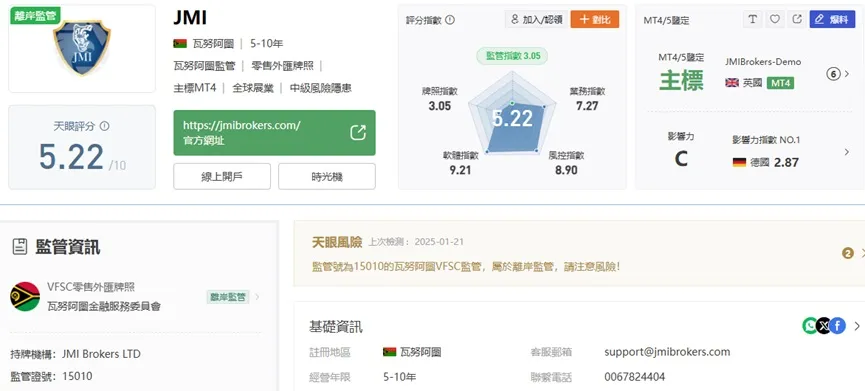The image size is (865, 391).
Task: Click the JMI broker shield logo
Action: point(82,47)
